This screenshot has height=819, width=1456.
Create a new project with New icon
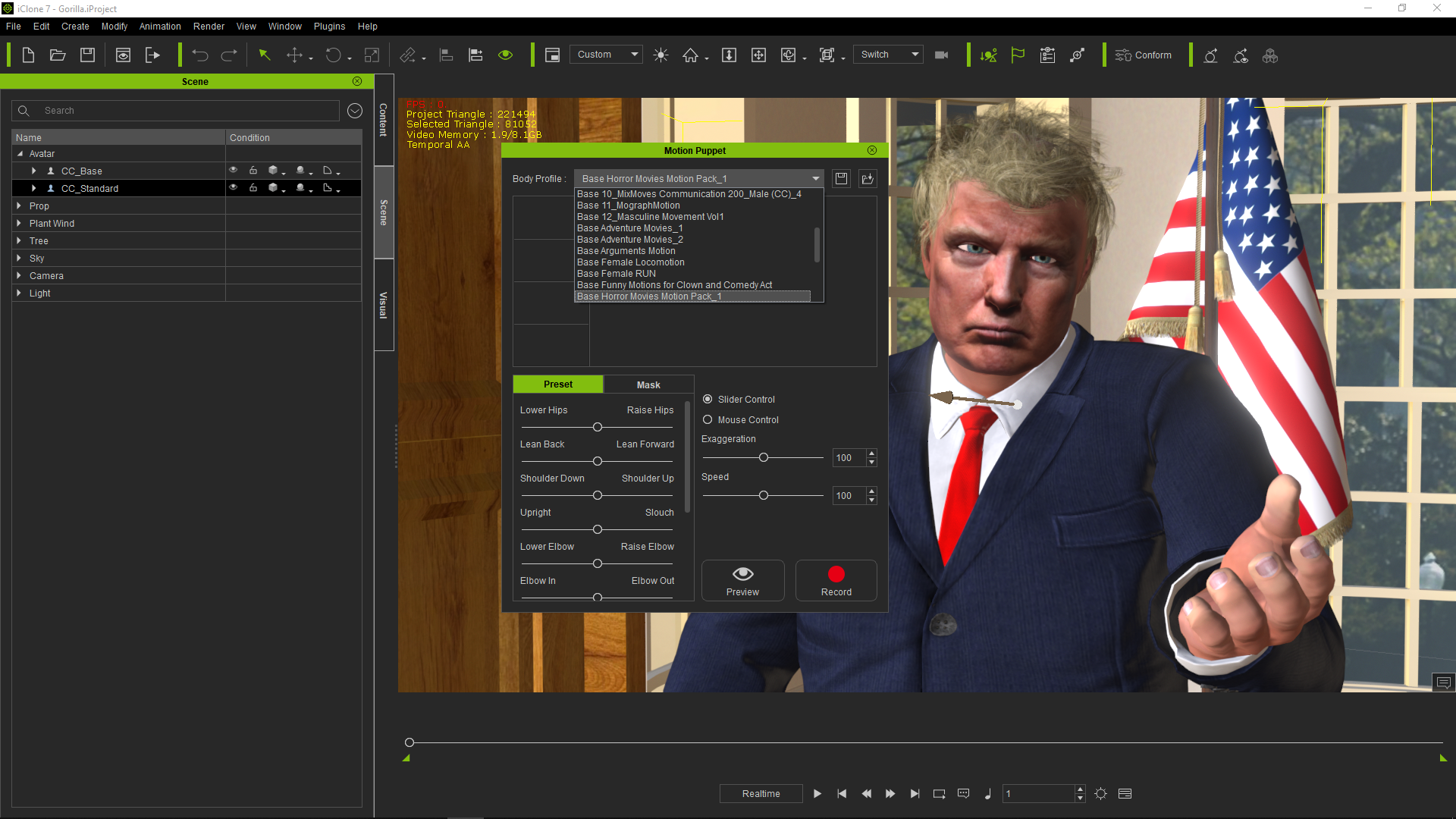coord(28,55)
